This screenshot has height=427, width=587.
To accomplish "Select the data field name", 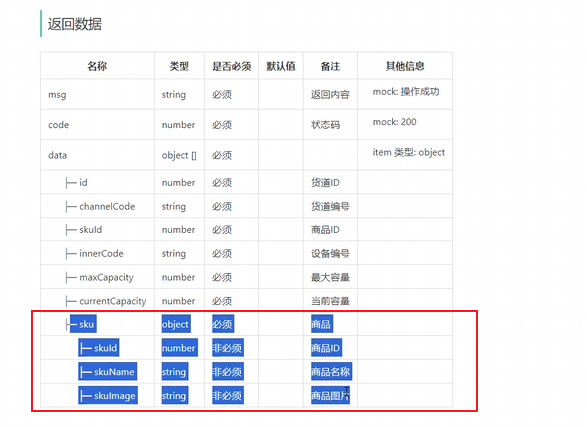I will coord(57,155).
